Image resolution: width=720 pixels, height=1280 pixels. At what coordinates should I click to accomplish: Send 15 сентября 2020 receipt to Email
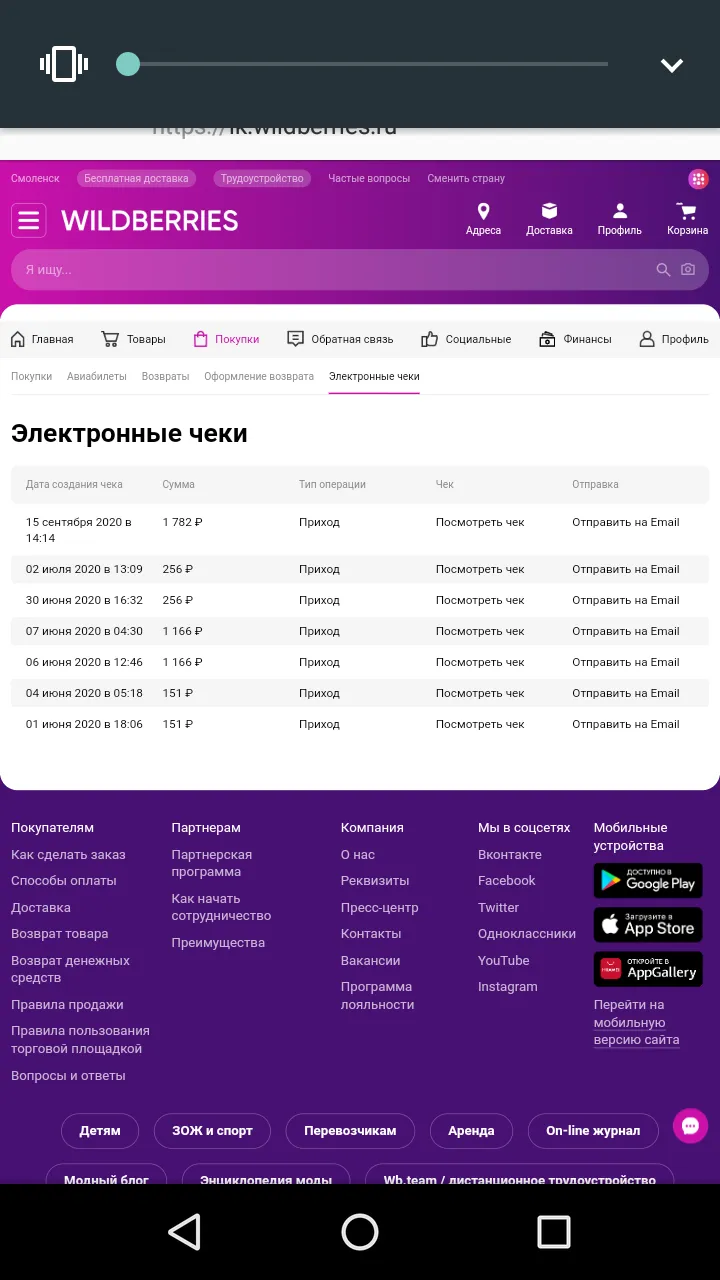pos(625,522)
